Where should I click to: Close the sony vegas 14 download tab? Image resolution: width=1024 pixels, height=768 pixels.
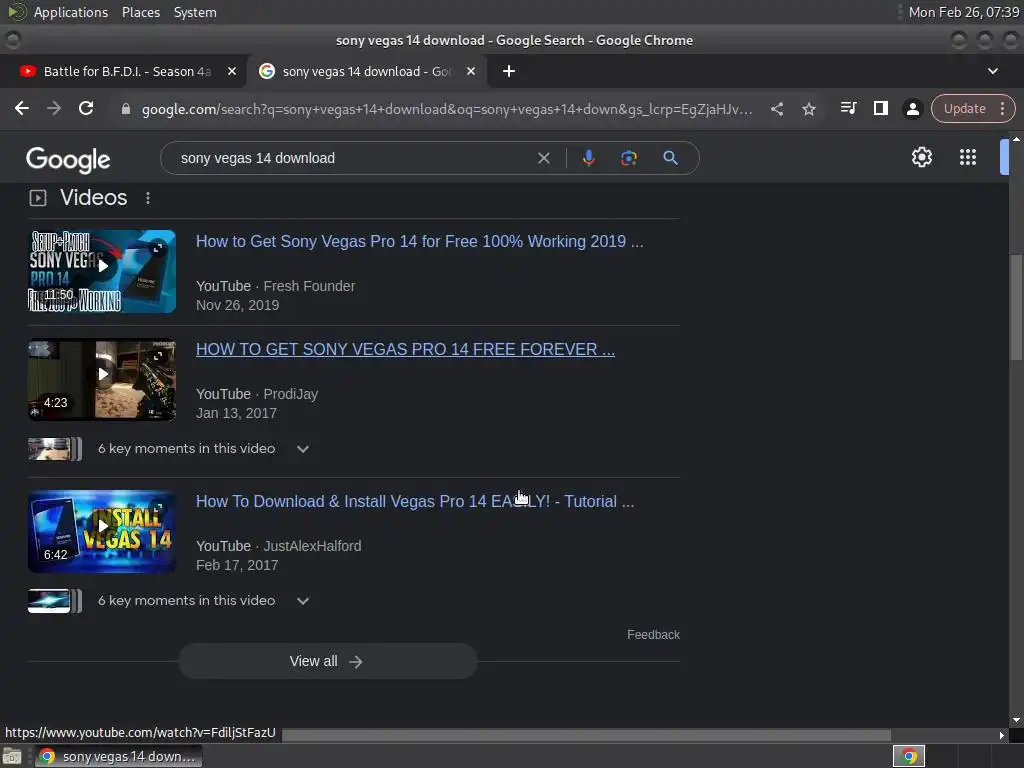coord(471,71)
